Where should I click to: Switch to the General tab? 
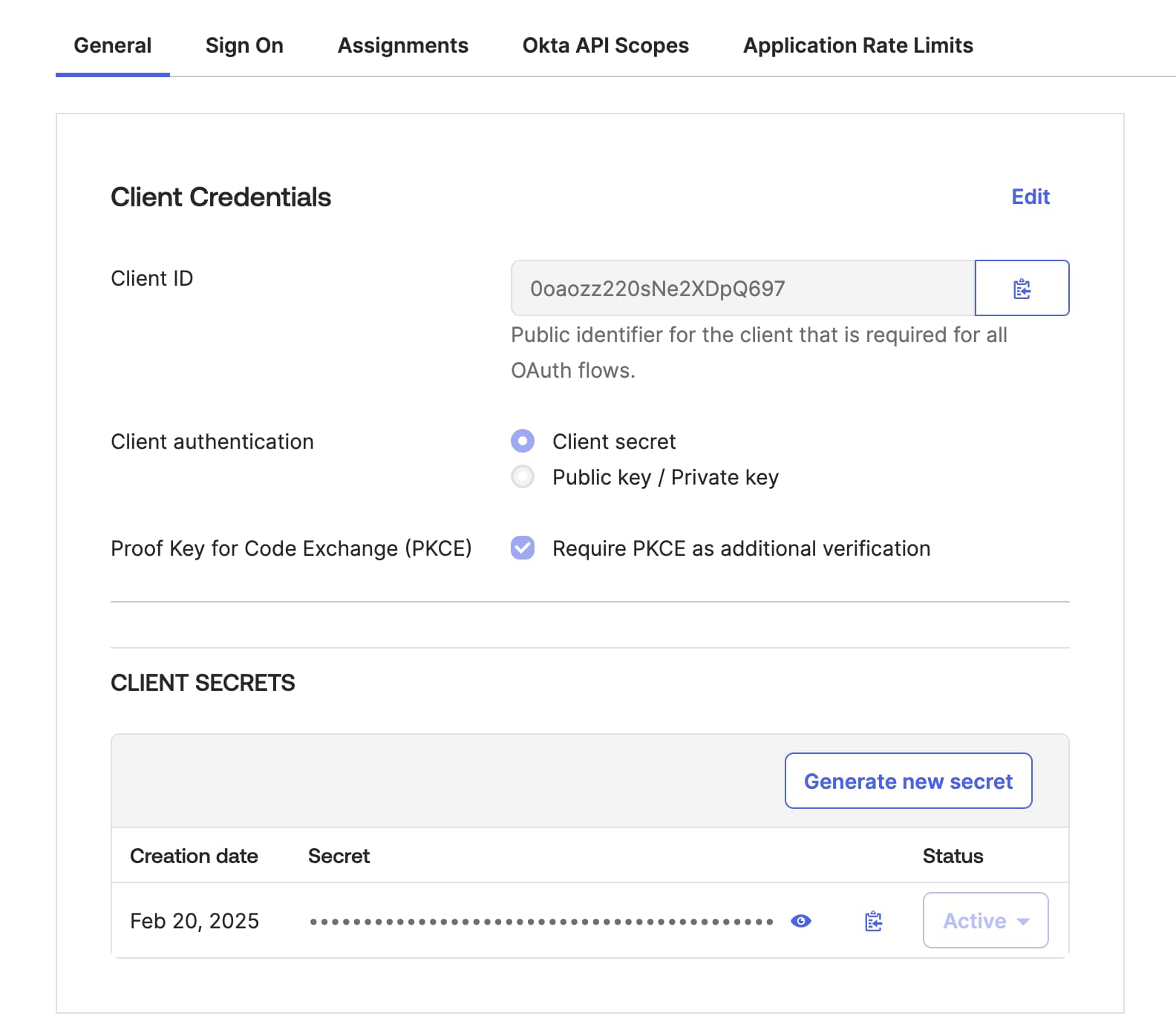pos(113,45)
